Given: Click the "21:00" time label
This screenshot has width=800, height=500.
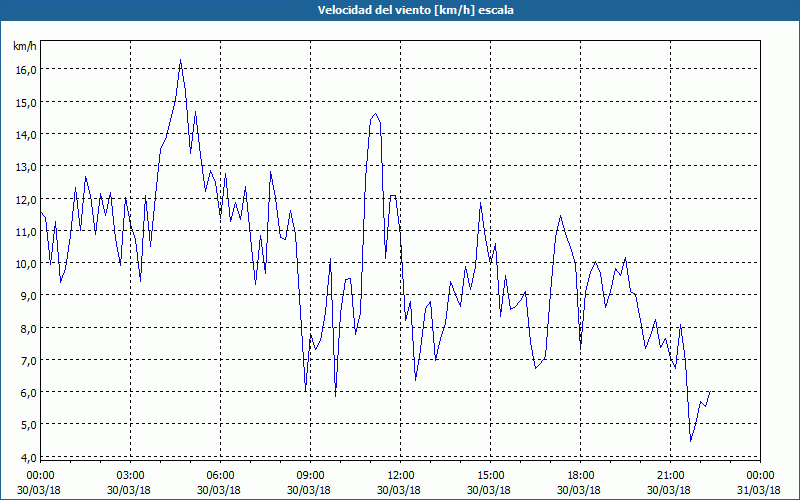Looking at the screenshot, I should coord(670,476).
